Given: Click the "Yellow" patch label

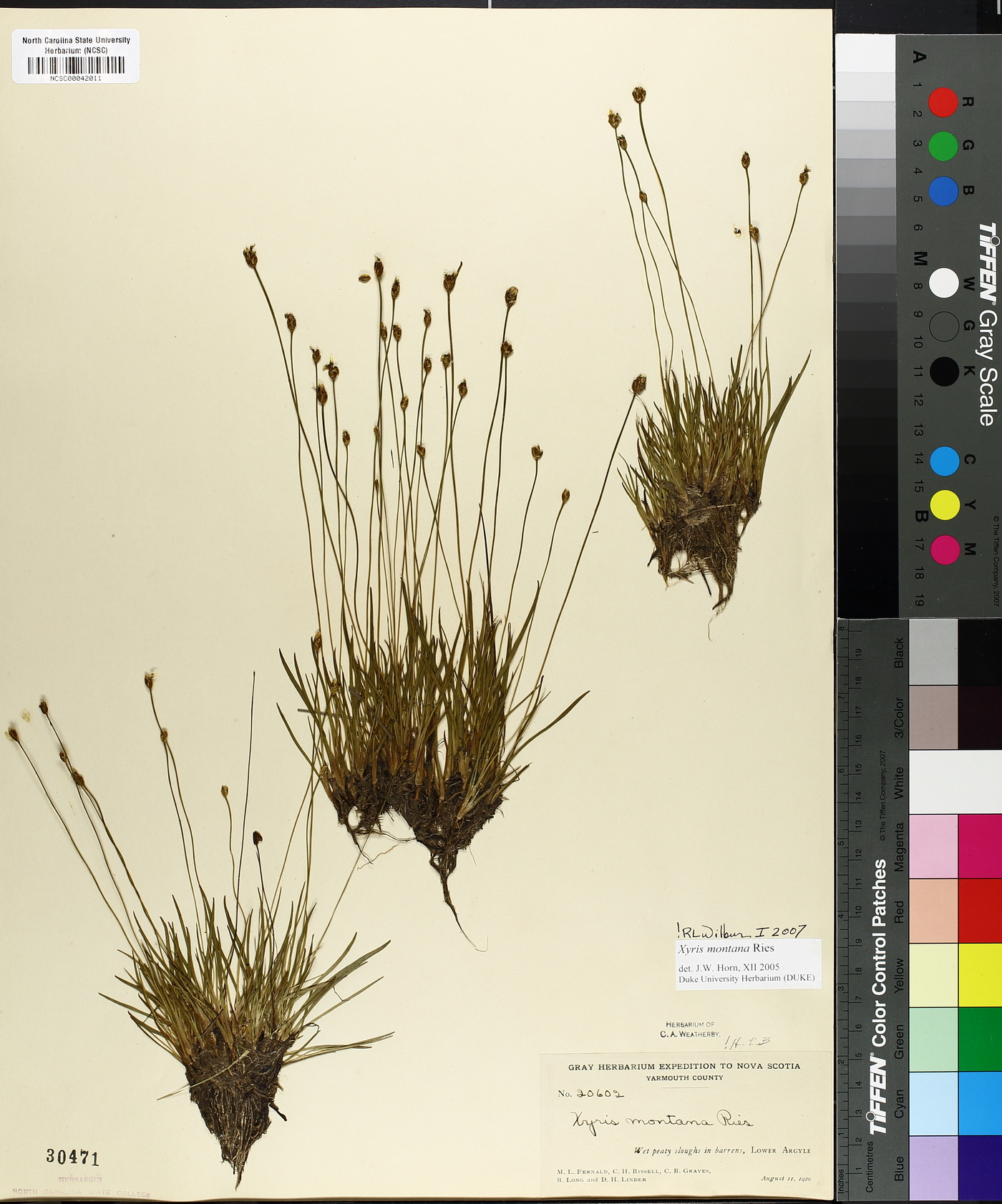Looking at the screenshot, I should point(900,977).
